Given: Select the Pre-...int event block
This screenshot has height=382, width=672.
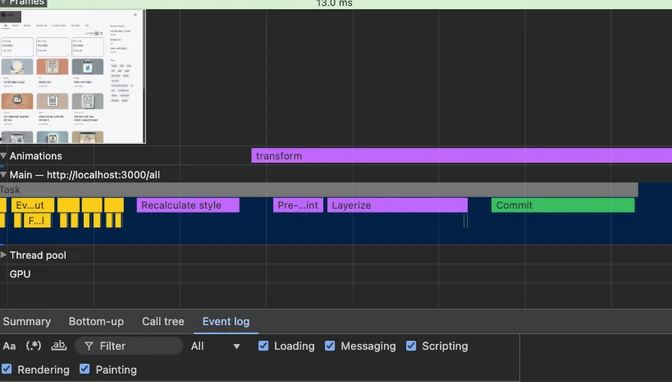Looking at the screenshot, I should coord(298,205).
